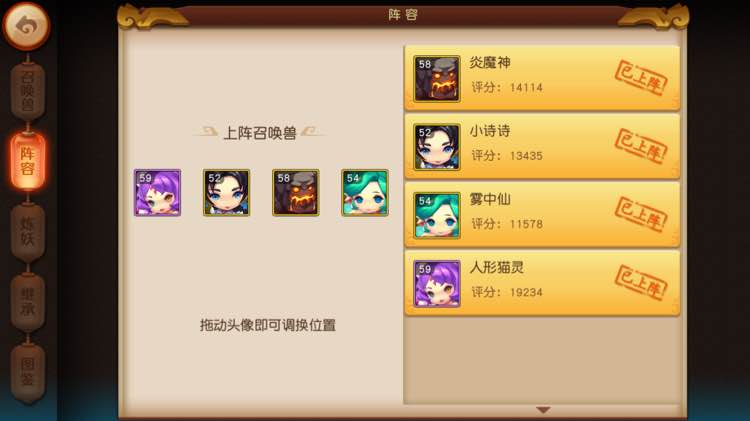
Task: Select the level 52 dark-haired lineup portrait
Action: click(226, 192)
